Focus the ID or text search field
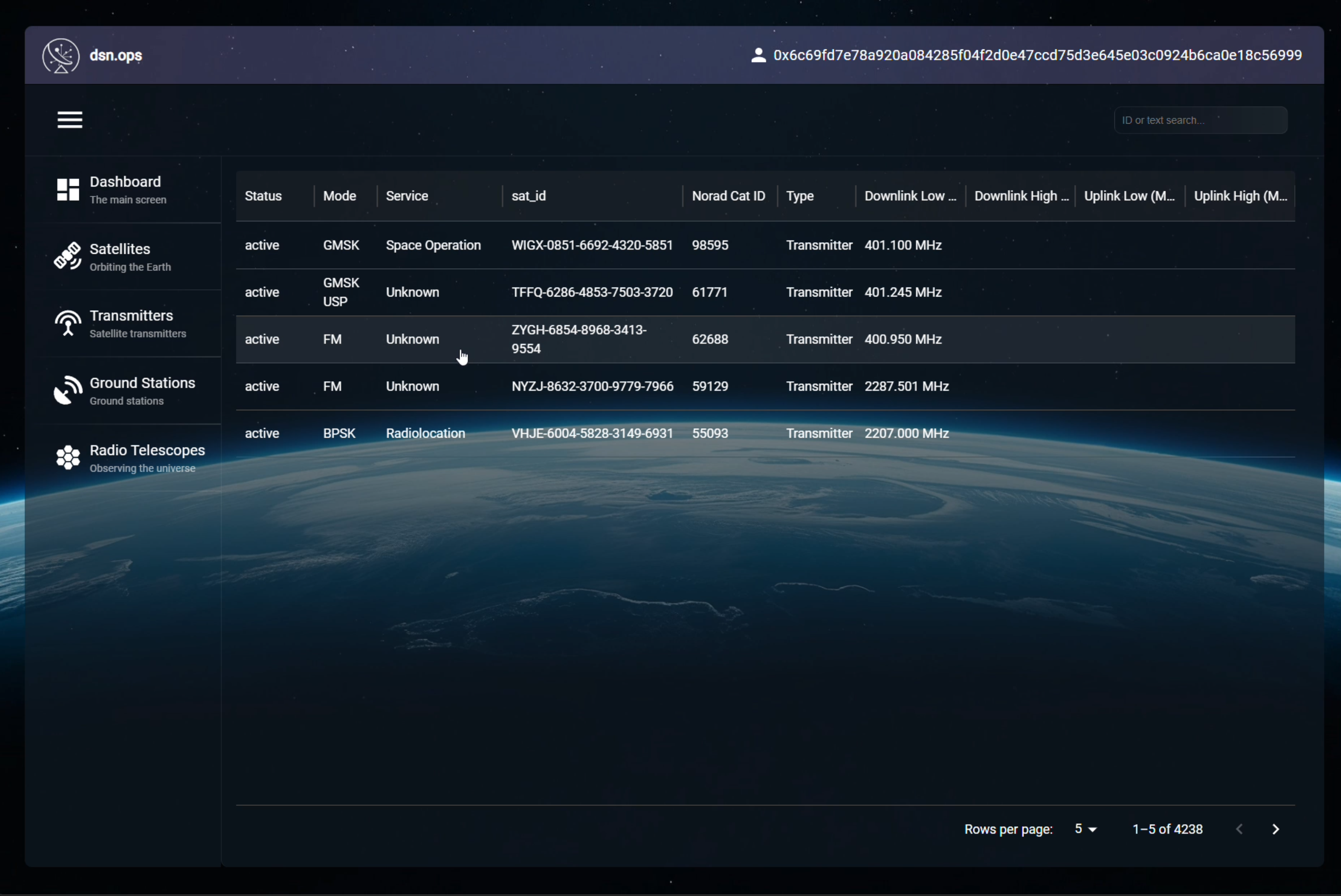Viewport: 1341px width, 896px height. [1200, 120]
